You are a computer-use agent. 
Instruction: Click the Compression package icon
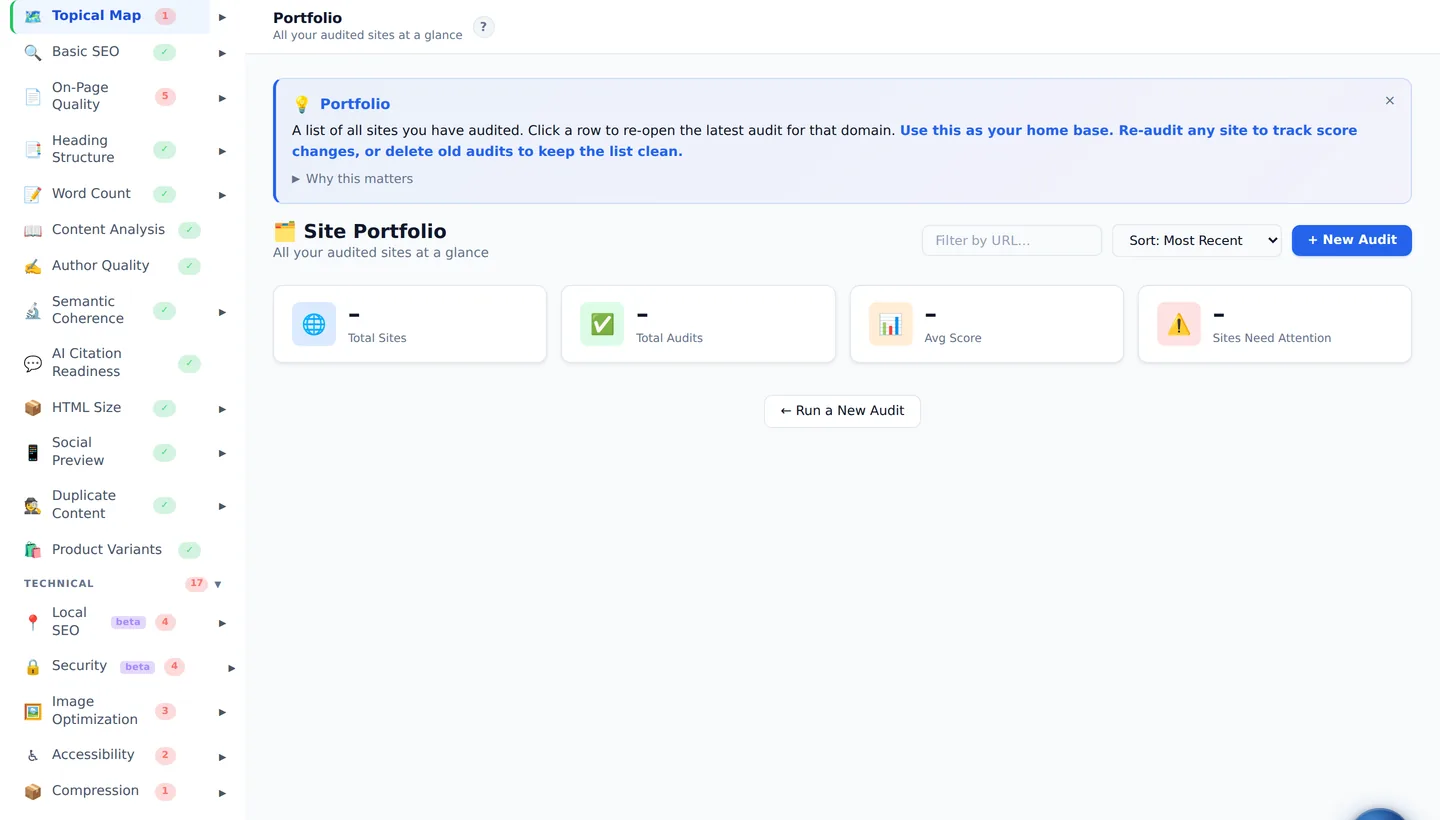click(33, 791)
